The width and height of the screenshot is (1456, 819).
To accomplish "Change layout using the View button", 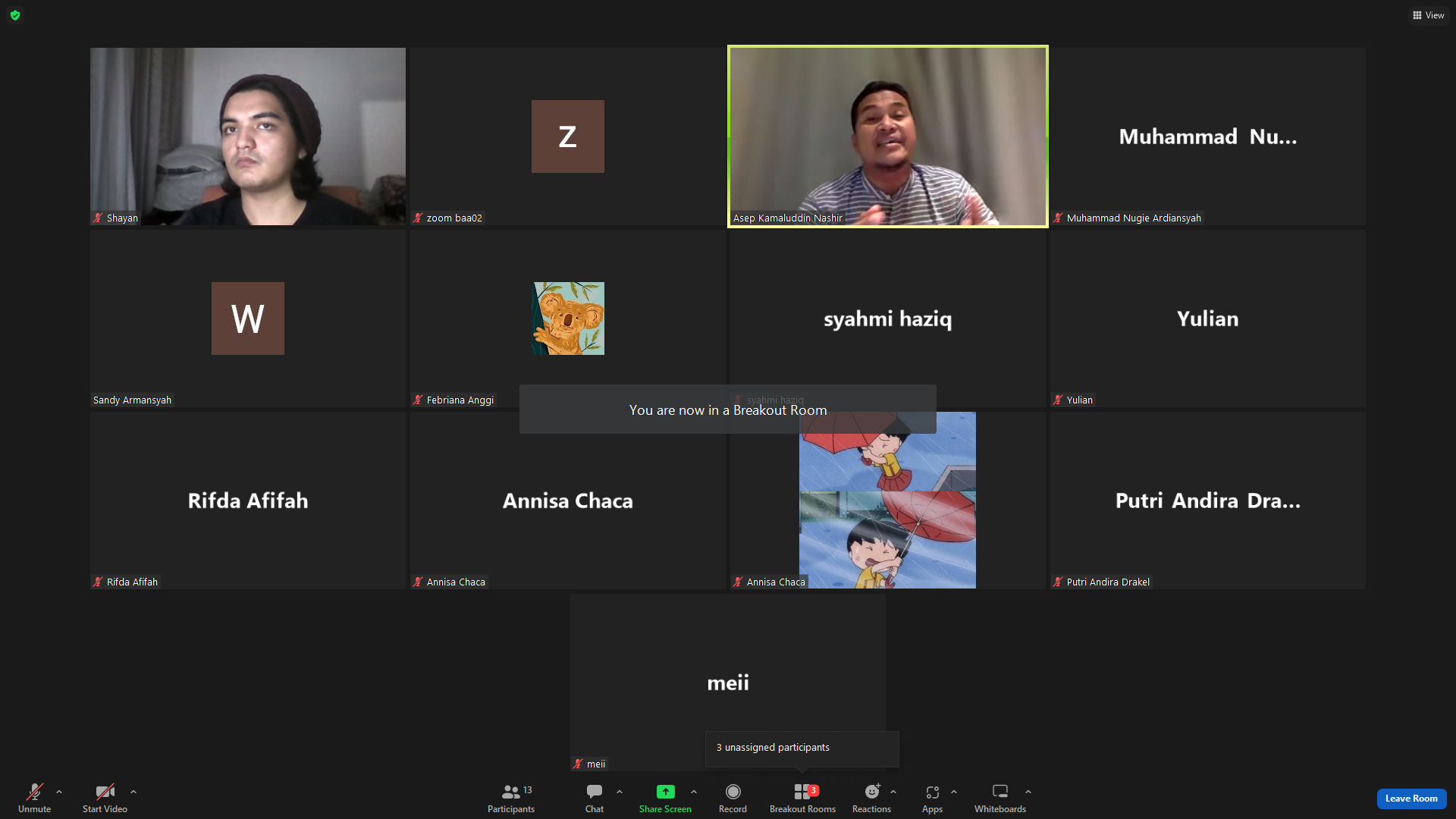I will 1428,15.
